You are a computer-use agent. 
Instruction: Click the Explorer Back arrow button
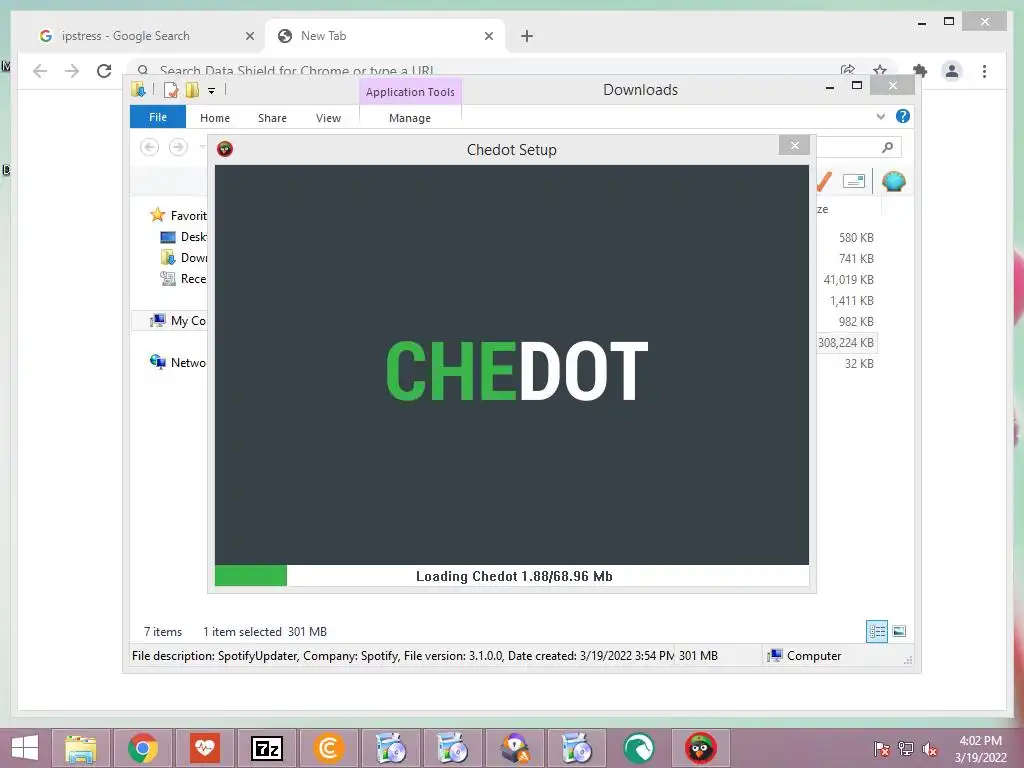click(150, 147)
